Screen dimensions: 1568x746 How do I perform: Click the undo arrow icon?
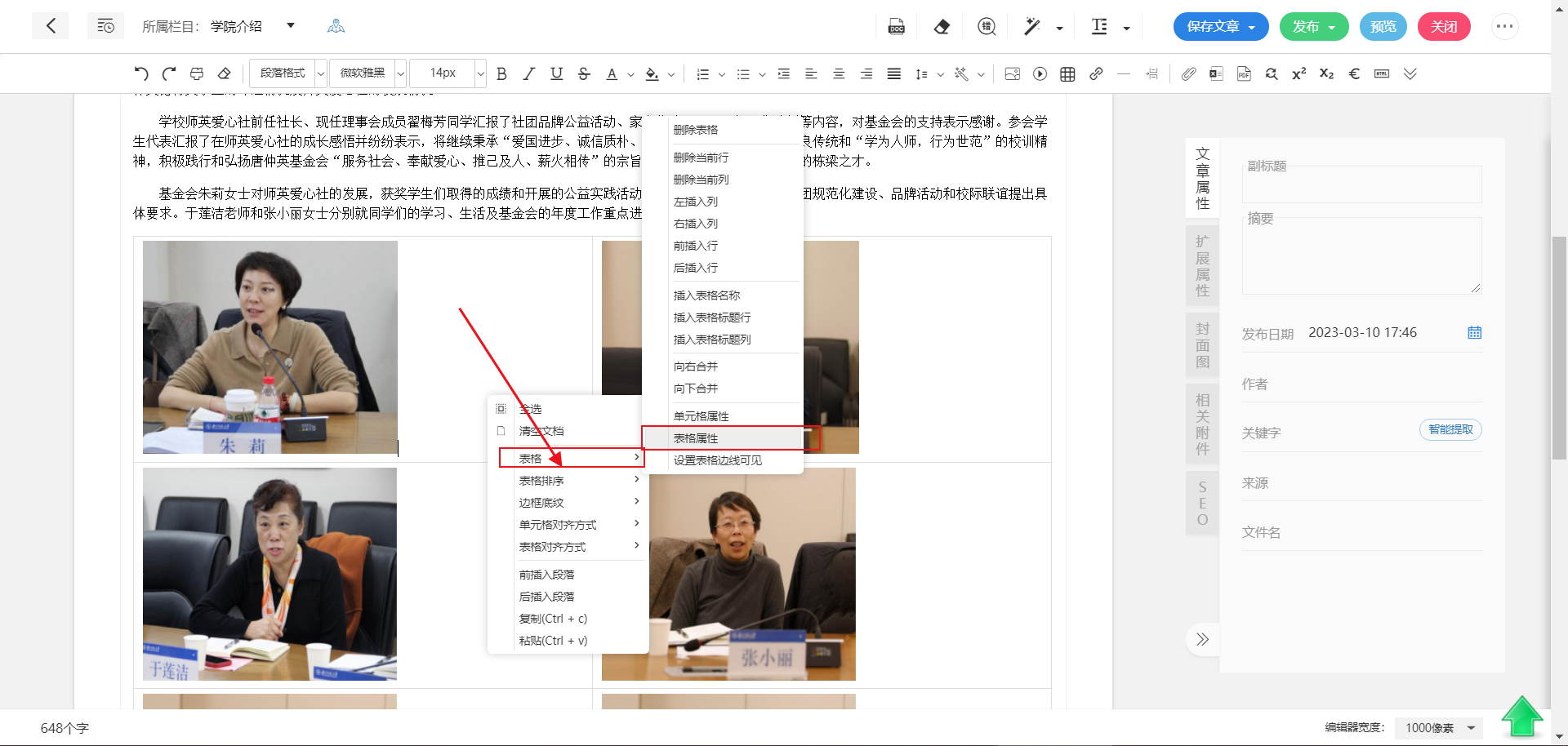coord(141,73)
